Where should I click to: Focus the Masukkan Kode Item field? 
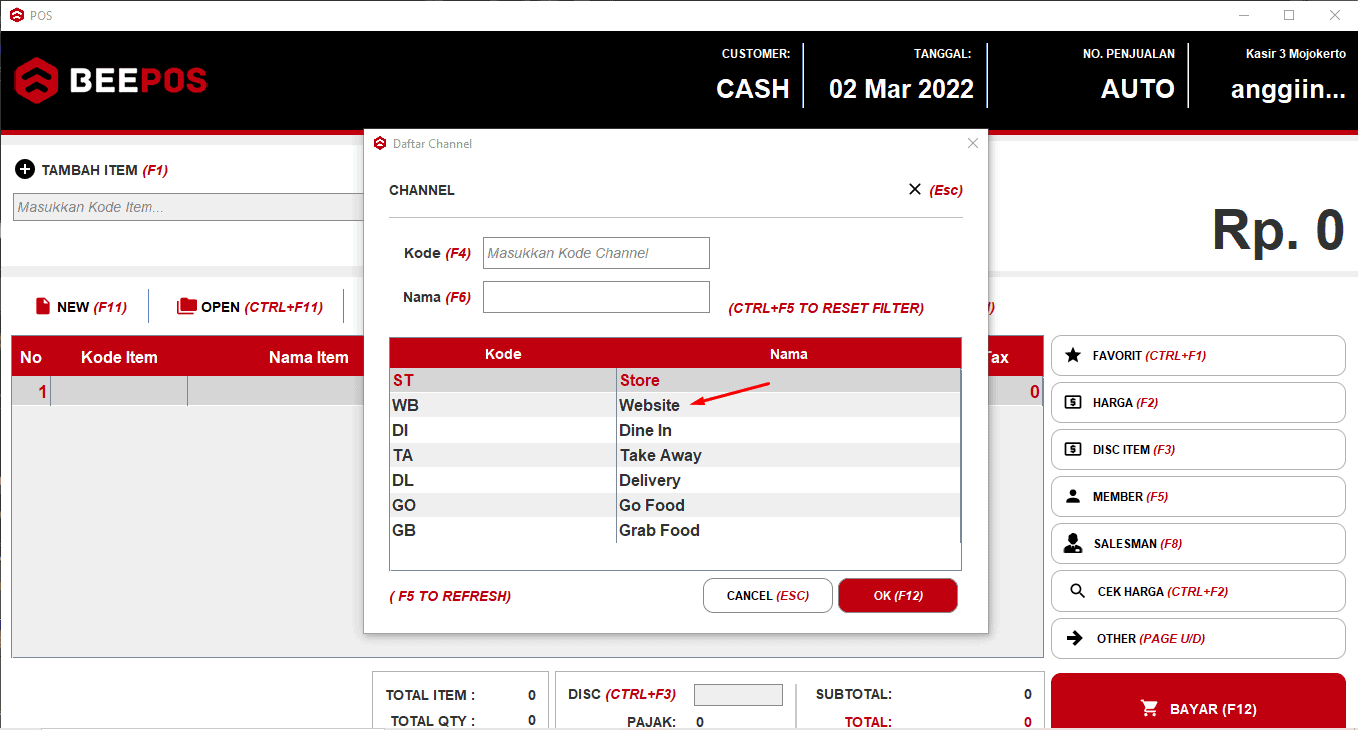(x=188, y=207)
